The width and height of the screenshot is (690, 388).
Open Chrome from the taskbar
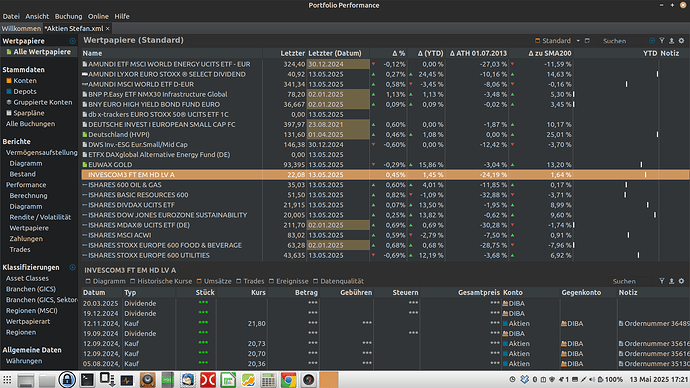tap(288, 380)
